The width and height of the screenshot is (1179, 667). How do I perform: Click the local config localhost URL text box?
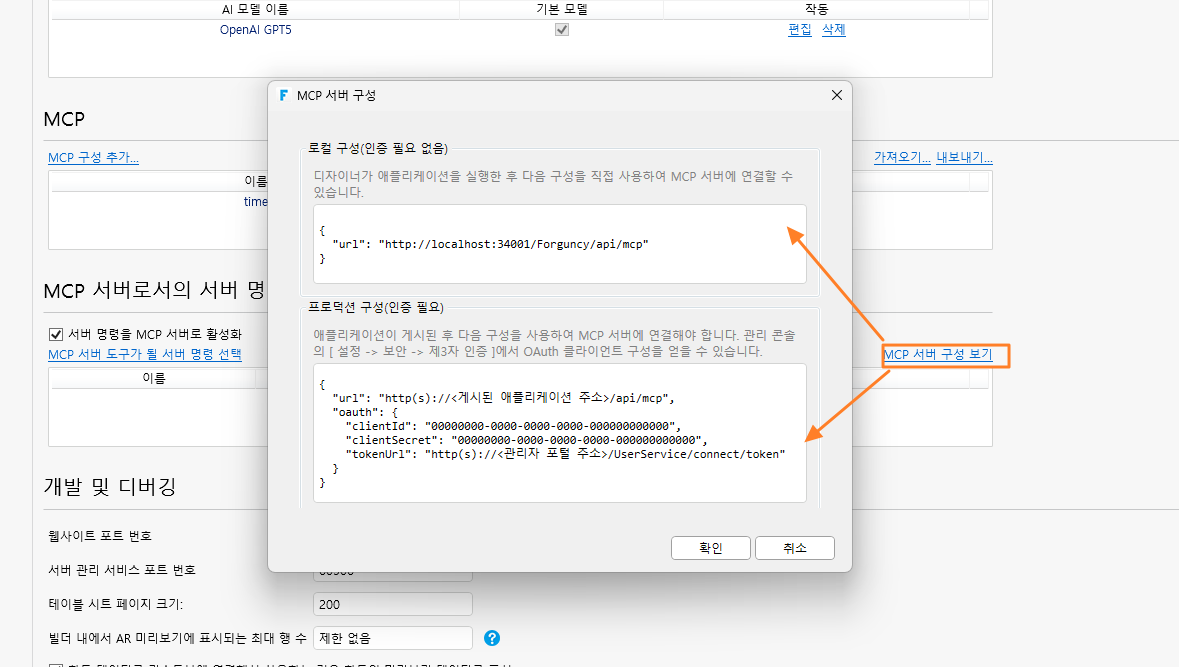click(559, 244)
